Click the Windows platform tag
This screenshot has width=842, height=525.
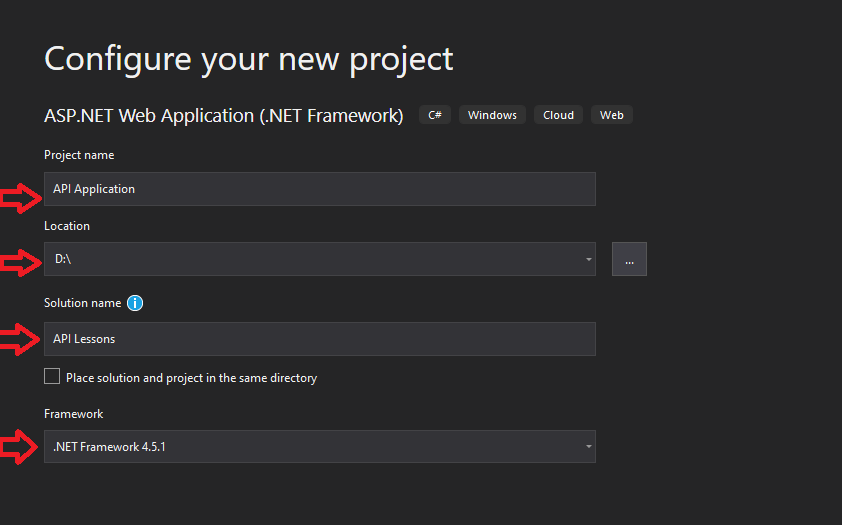pos(492,115)
